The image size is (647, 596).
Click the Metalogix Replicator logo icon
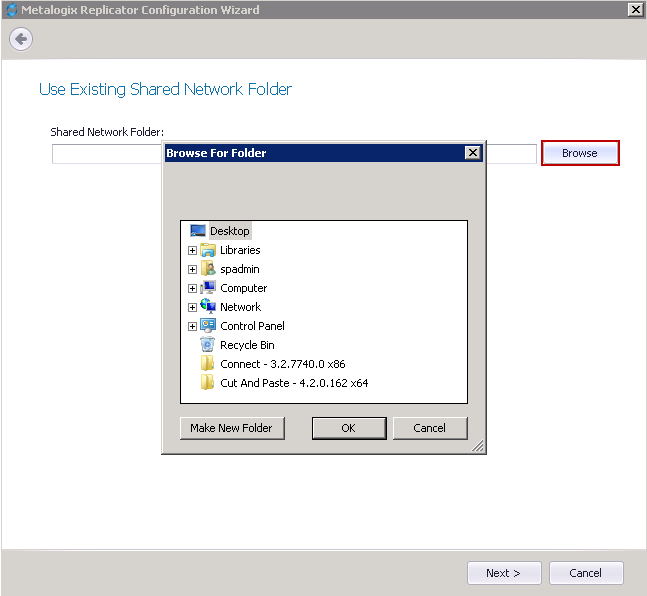coord(12,9)
